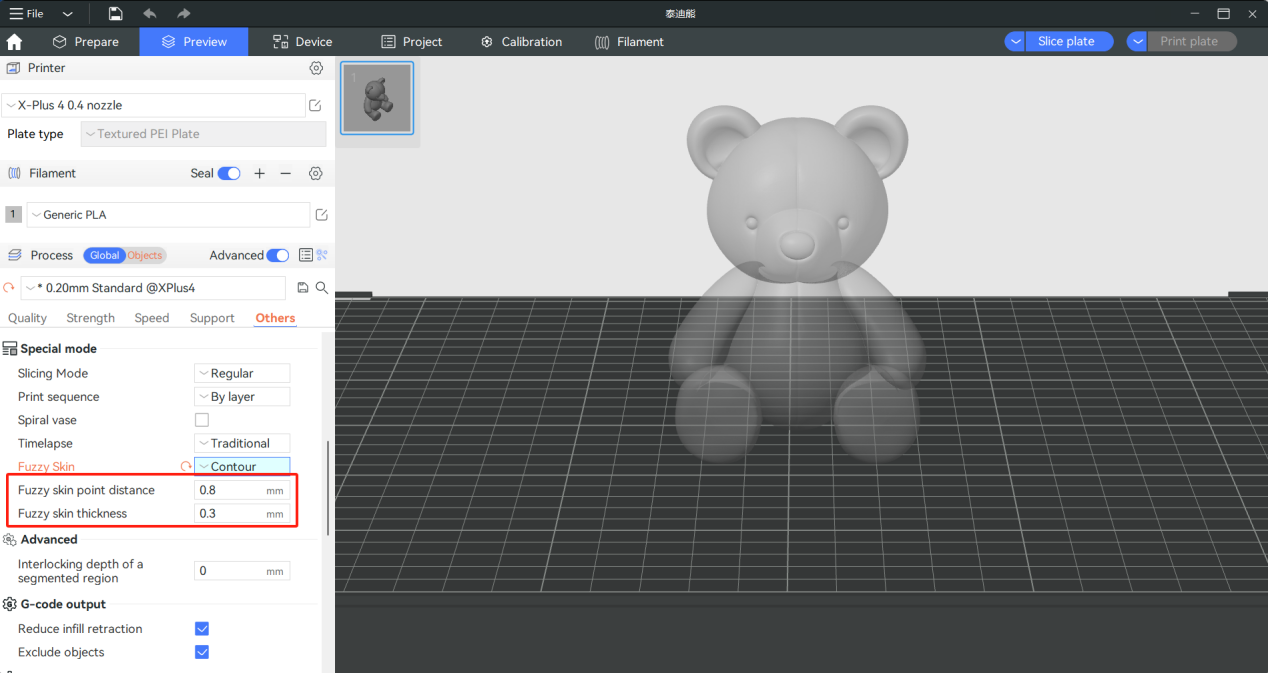Edit the X-Plus 4 nozzle printer preset

point(316,105)
